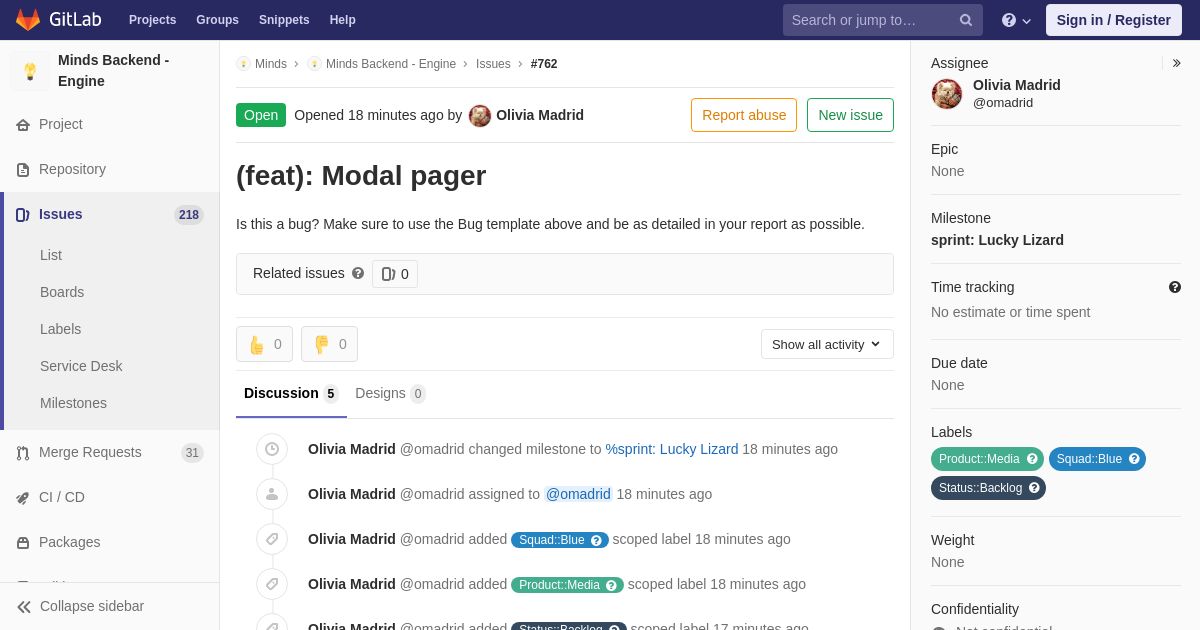Open the Groups menu in the top bar
The width and height of the screenshot is (1200, 630).
[217, 20]
